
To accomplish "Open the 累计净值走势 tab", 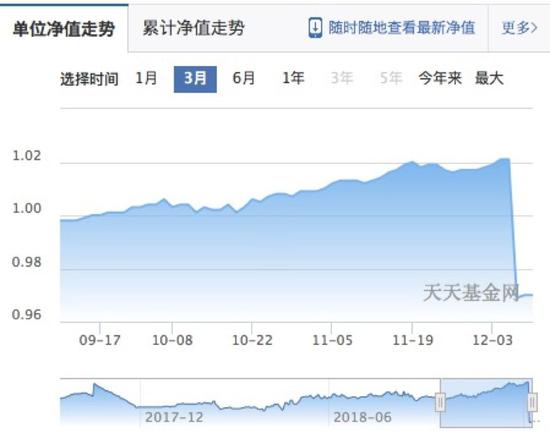I will pos(193,28).
